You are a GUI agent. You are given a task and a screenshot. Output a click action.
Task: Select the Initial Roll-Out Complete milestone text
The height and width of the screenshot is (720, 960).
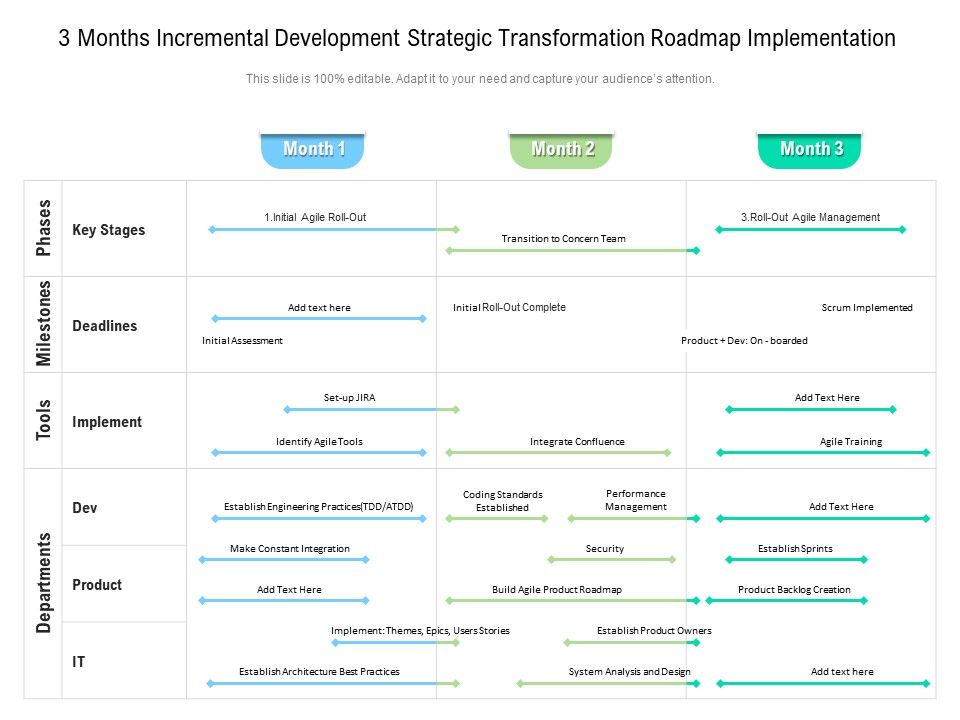click(509, 307)
